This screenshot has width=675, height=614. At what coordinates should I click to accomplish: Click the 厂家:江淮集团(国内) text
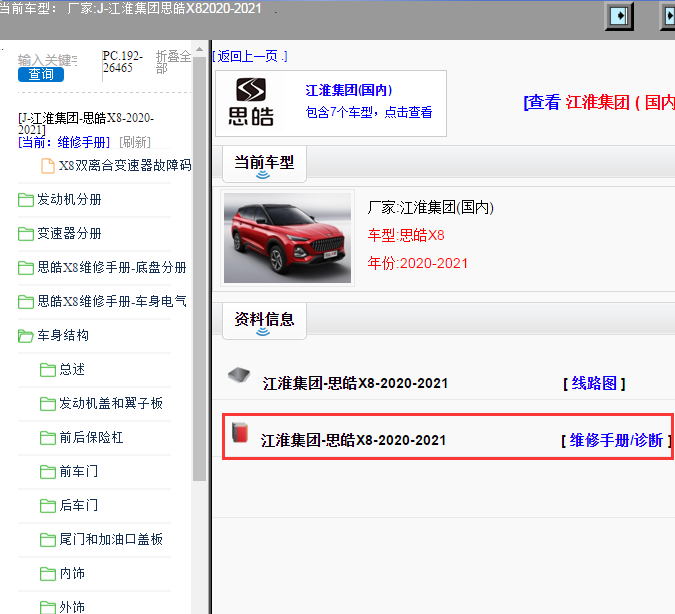coord(430,208)
